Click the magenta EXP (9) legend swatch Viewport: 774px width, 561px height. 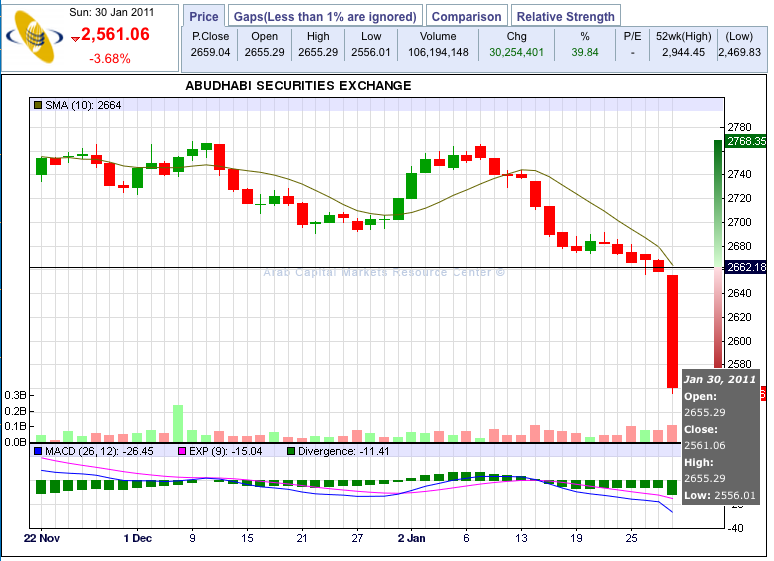tap(182, 451)
